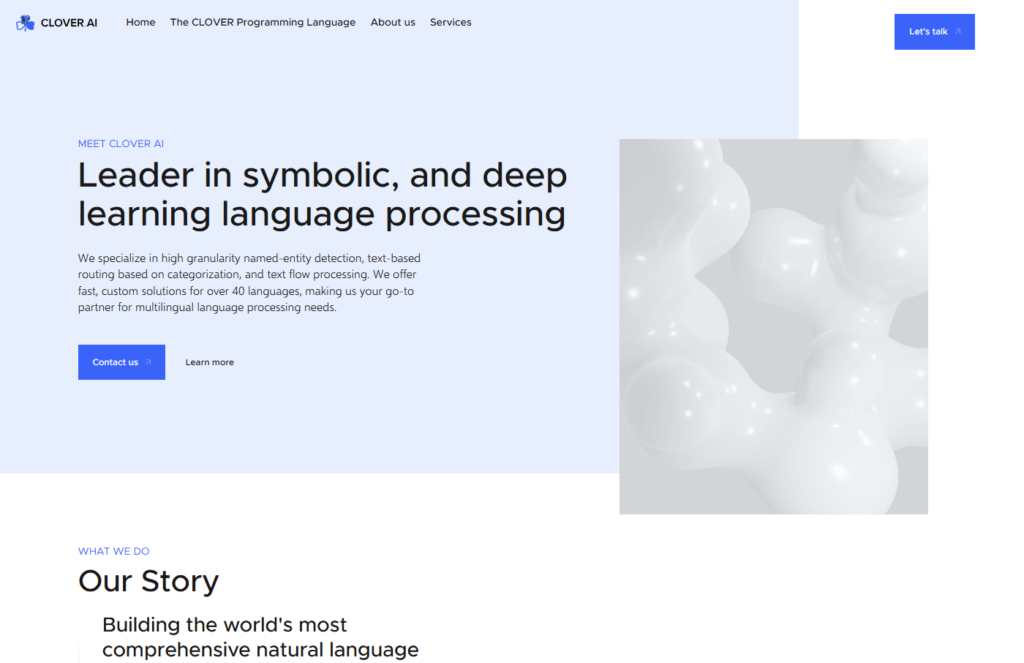Go to The CLOVER Programming Language page
This screenshot has width=1024, height=663.
263,22
